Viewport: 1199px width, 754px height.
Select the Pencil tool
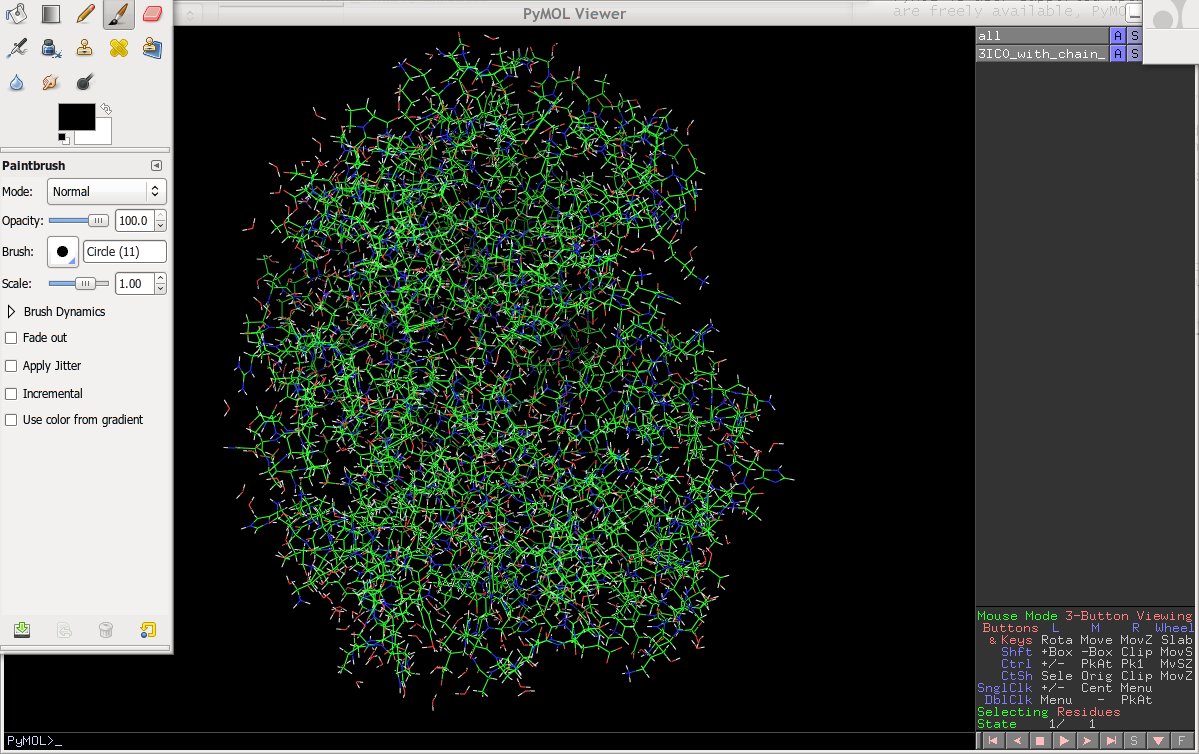[85, 13]
